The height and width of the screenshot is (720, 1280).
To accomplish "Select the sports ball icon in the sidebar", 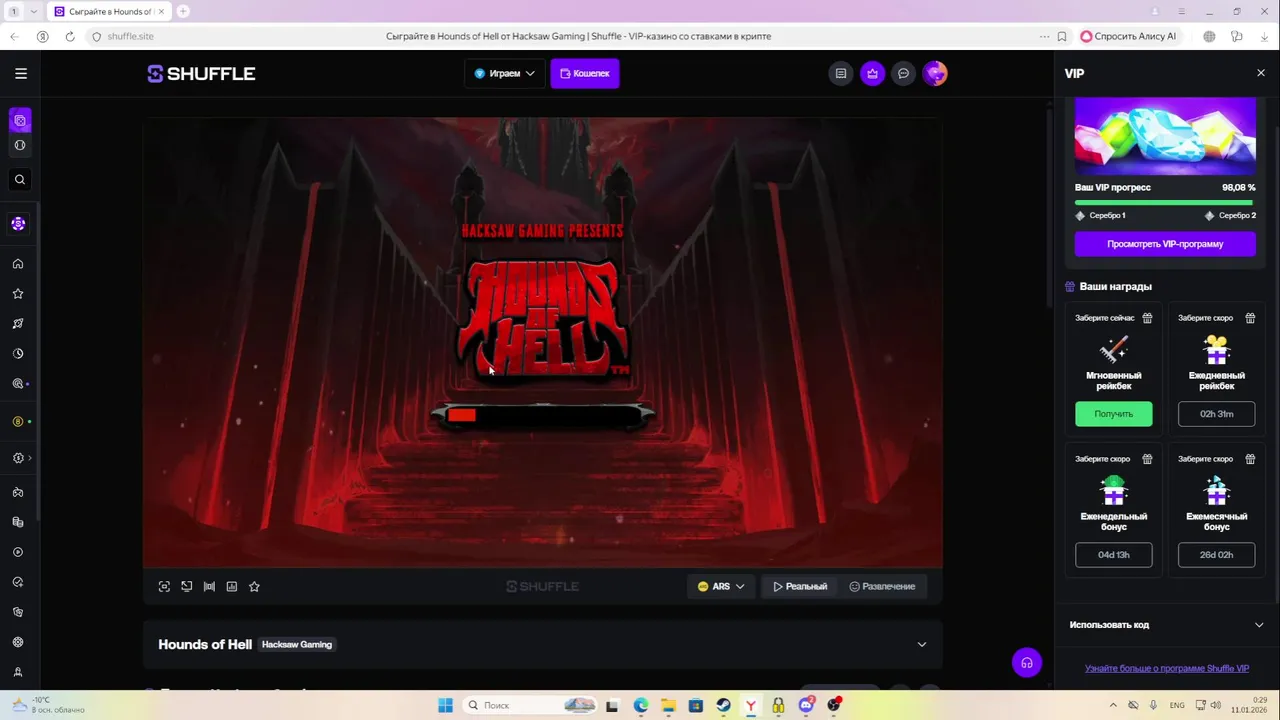I will [19, 145].
